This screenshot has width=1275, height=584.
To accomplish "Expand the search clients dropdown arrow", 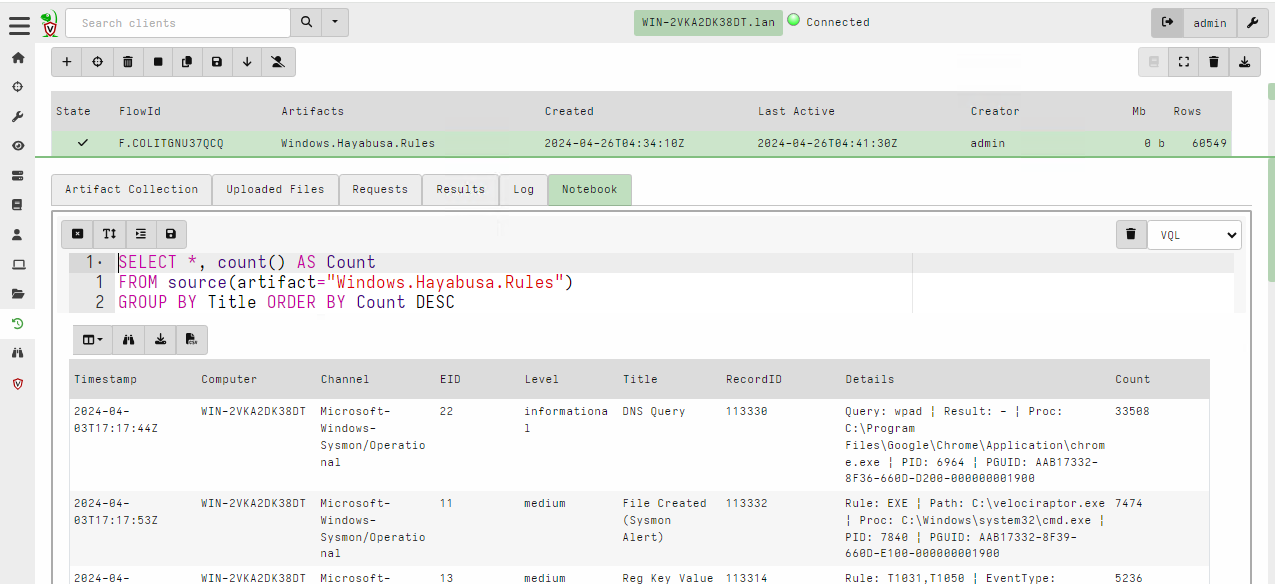I will coord(335,22).
